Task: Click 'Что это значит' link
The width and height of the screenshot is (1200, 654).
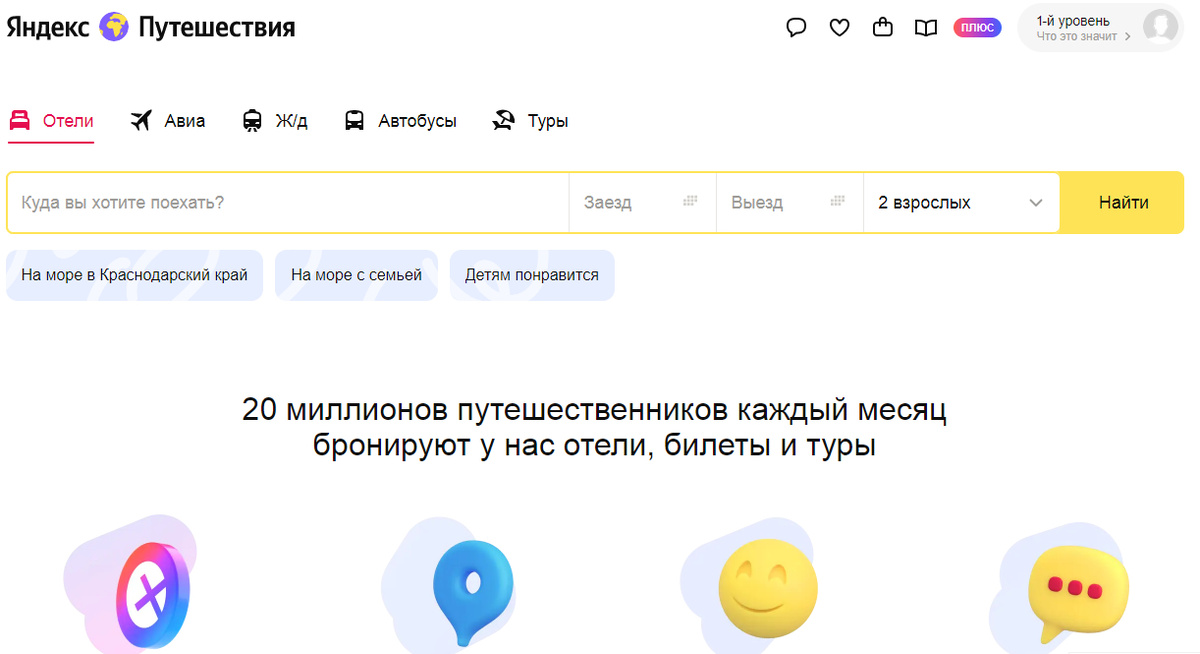Action: (1077, 37)
